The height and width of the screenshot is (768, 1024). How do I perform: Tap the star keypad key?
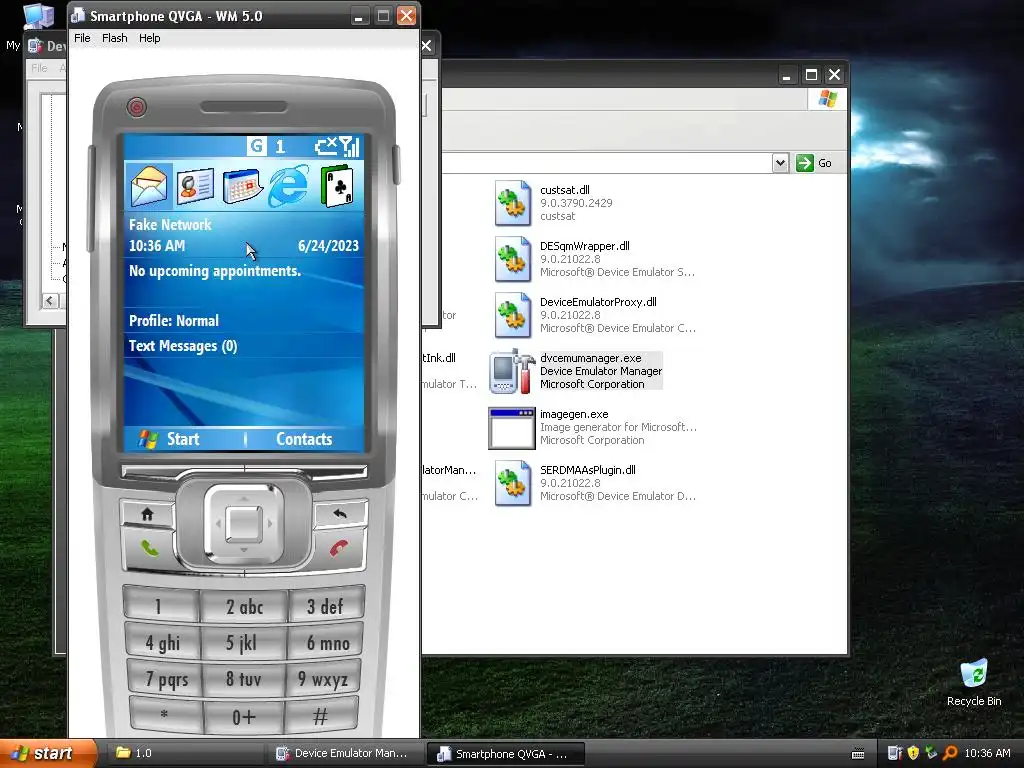click(166, 715)
